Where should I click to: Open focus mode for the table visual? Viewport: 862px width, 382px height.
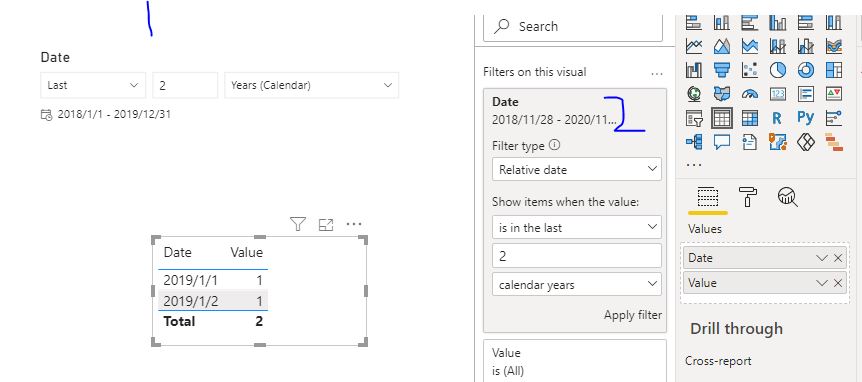pos(326,224)
